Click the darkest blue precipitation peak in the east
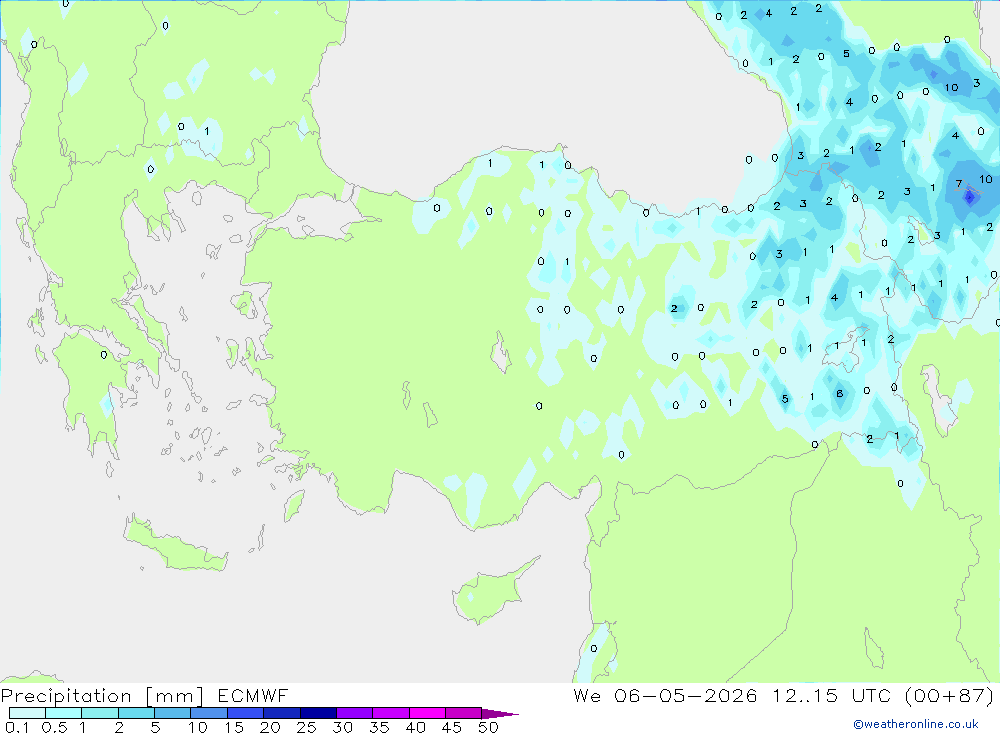 coord(970,196)
